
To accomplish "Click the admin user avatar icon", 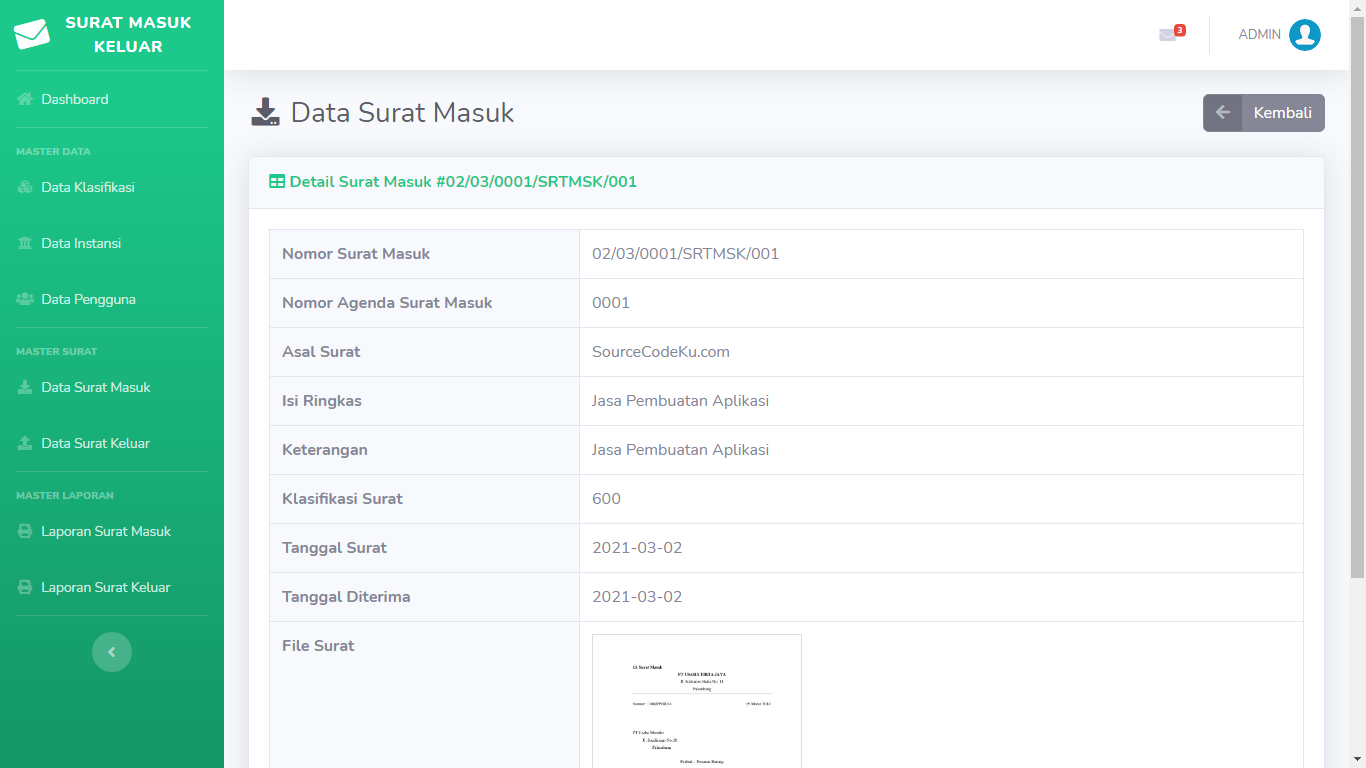I will 1305,35.
